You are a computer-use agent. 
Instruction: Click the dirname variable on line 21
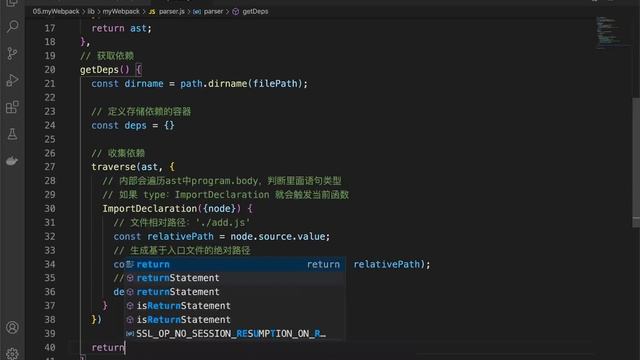(144, 84)
